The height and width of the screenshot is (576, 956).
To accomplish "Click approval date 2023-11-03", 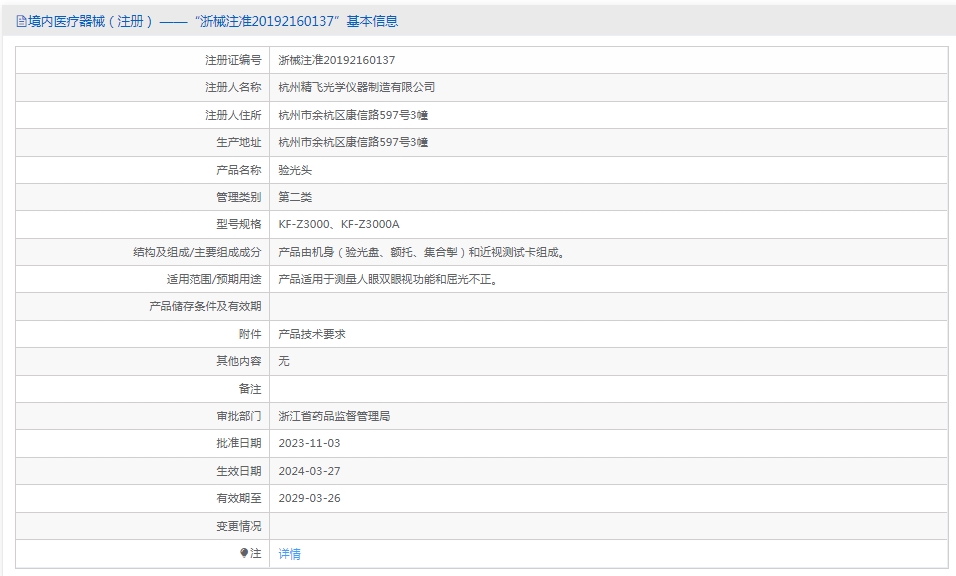I will tap(309, 443).
